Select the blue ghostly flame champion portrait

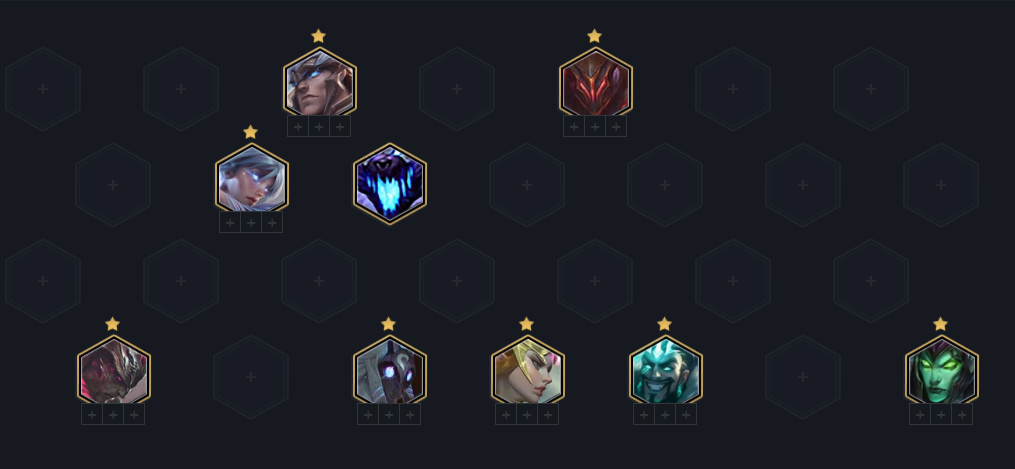390,184
